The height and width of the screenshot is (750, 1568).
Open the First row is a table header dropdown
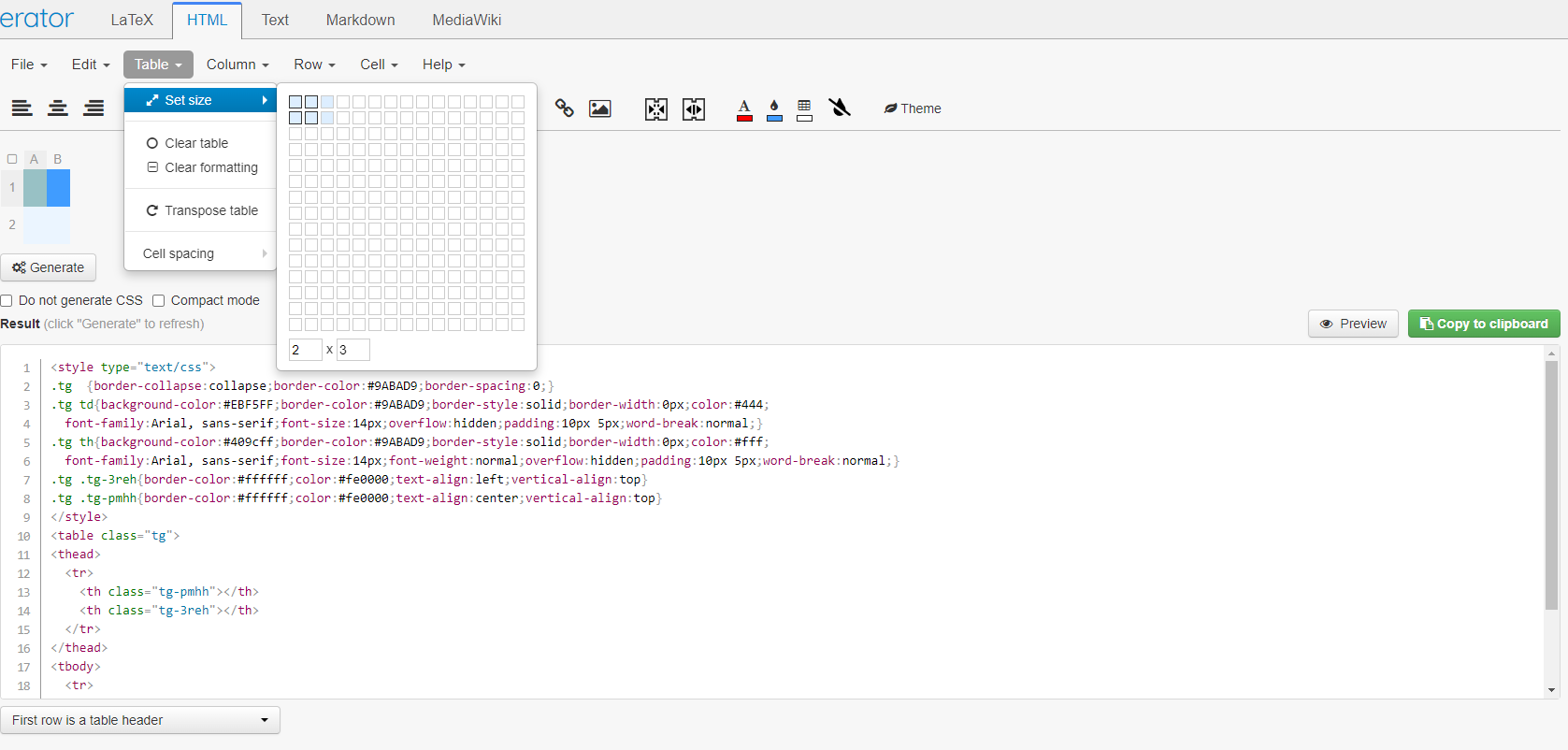point(140,720)
